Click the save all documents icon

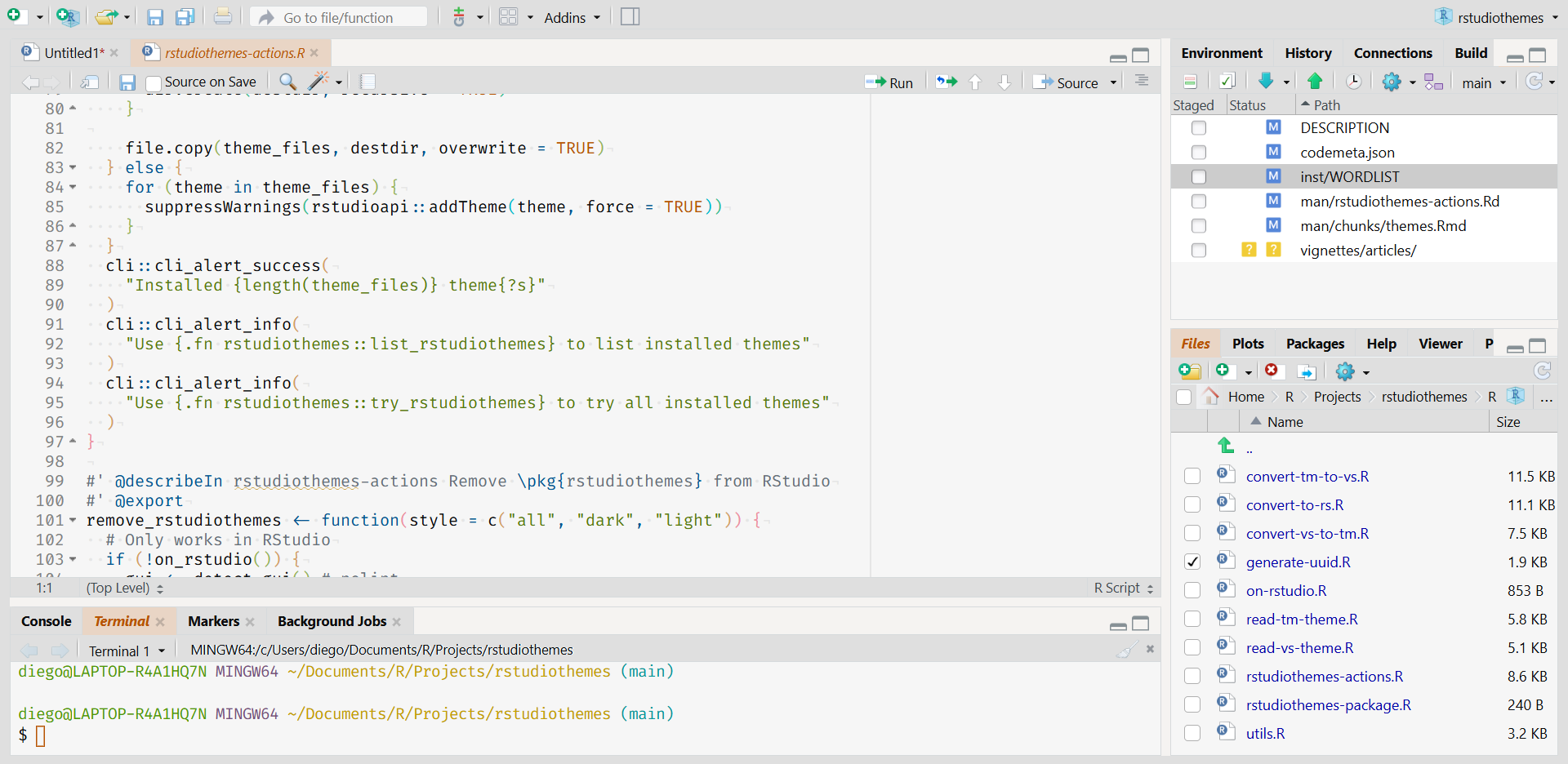(x=185, y=17)
